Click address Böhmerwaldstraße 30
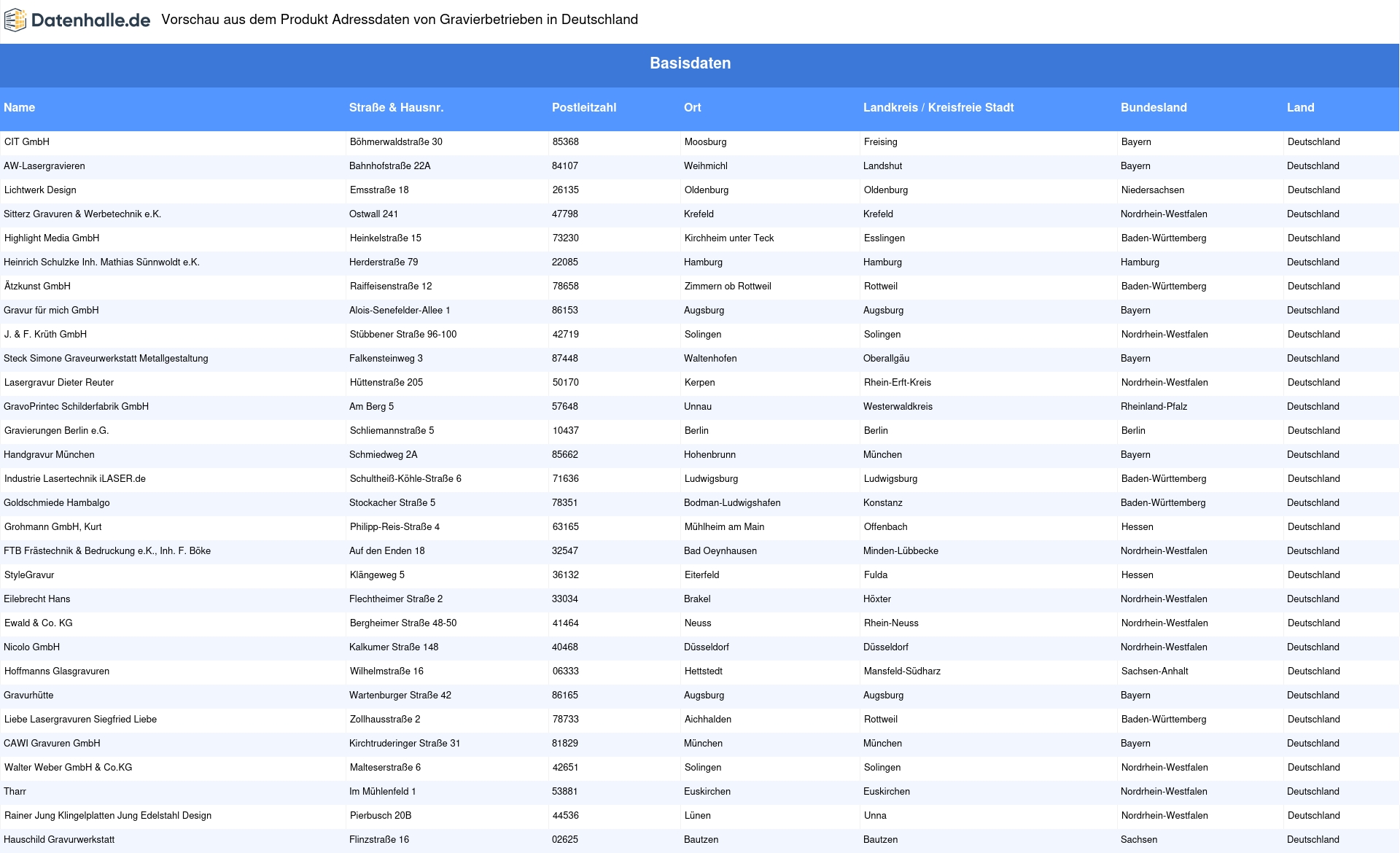1400x853 pixels. pos(396,141)
